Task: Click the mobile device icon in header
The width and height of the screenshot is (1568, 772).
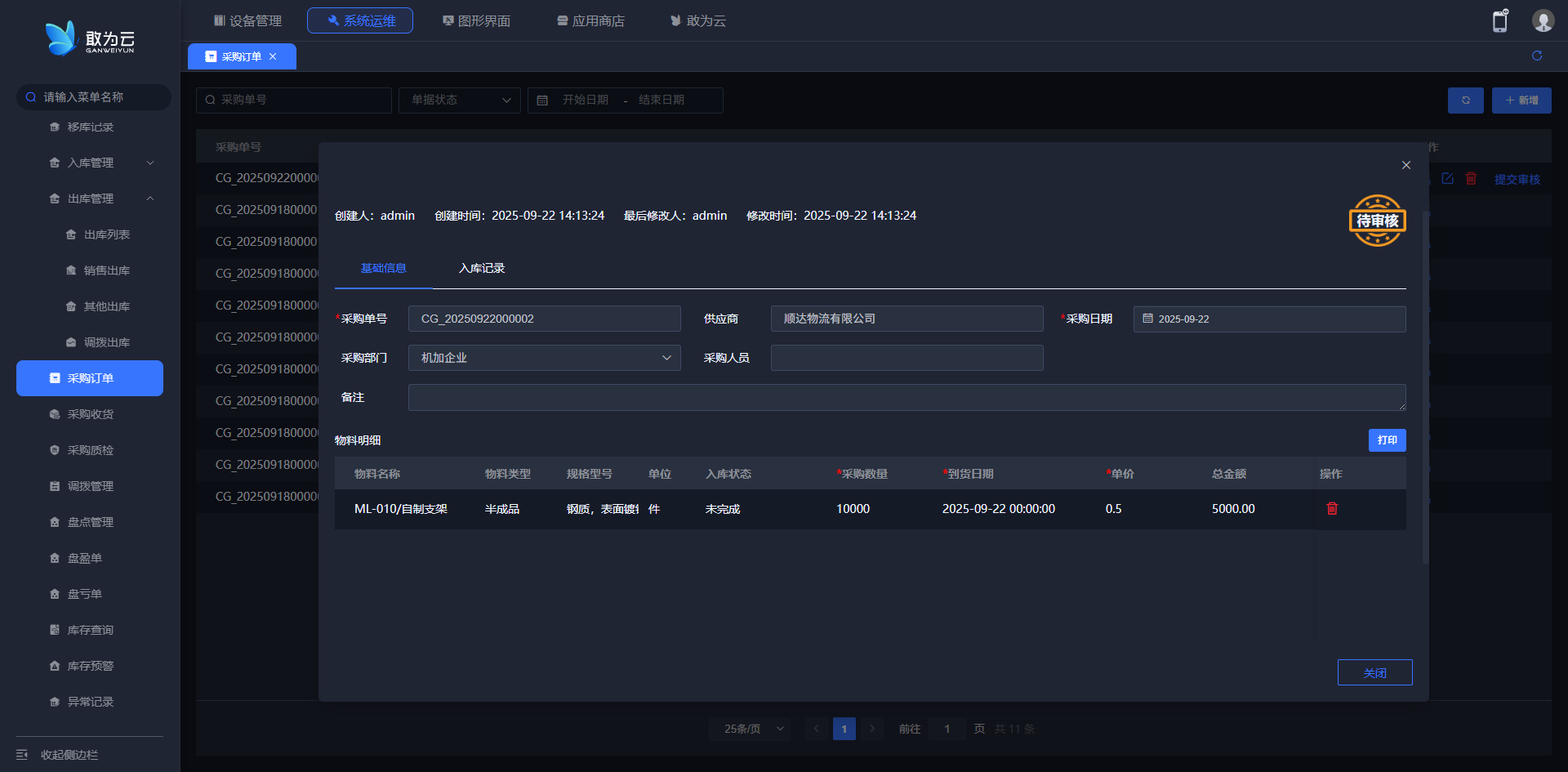Action: [x=1499, y=21]
